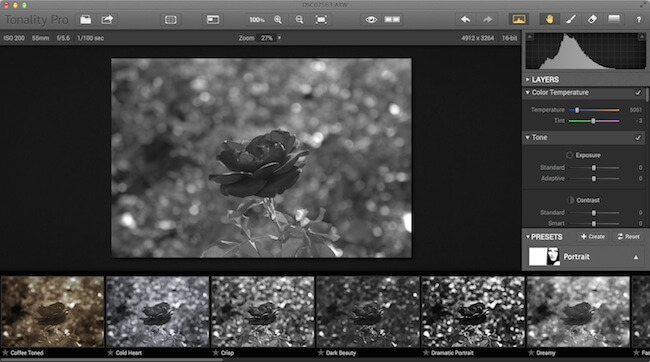650x362 pixels.
Task: Toggle the side panel layout icon
Action: (213, 19)
